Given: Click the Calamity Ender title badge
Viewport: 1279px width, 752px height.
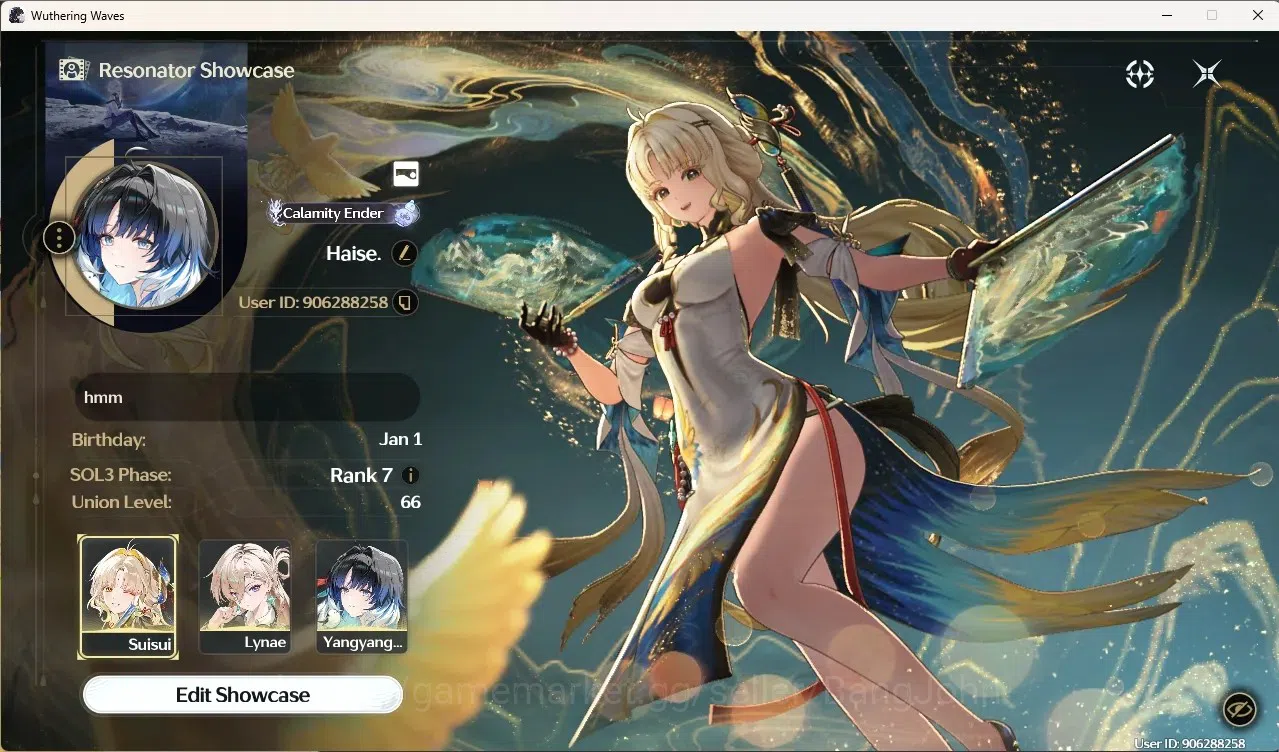Looking at the screenshot, I should 344,213.
